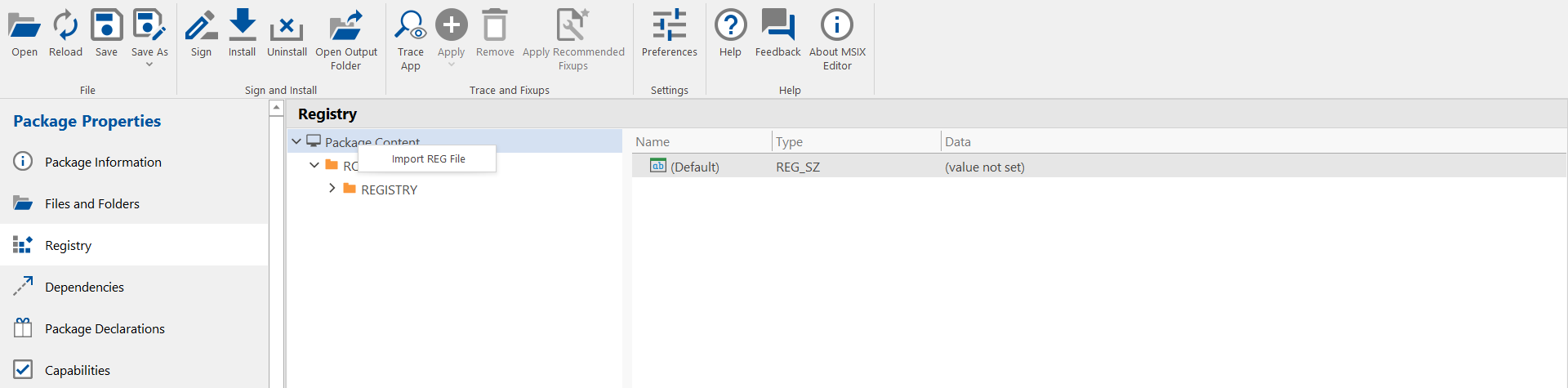Image resolution: width=1568 pixels, height=388 pixels.
Task: Open the Capabilities section
Action: [78, 370]
